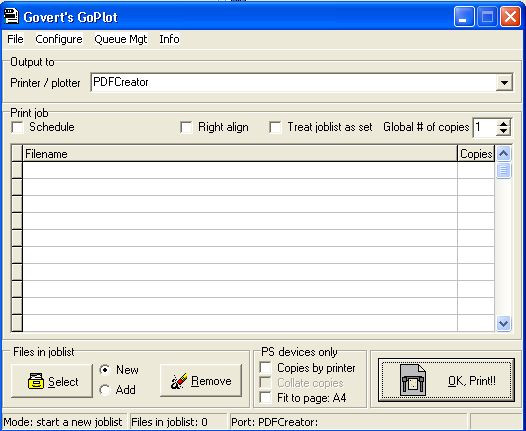Click the eraser icon on Remove button
This screenshot has height=431, width=526.
coord(179,381)
